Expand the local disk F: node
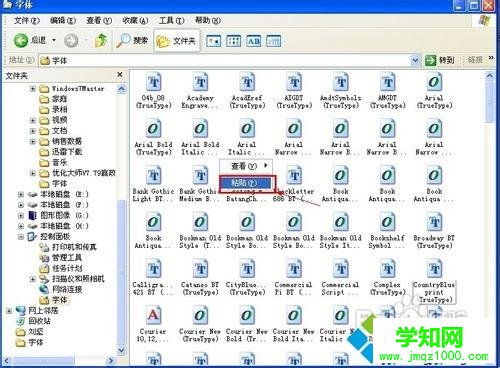The height and width of the screenshot is (368, 500). click(21, 205)
